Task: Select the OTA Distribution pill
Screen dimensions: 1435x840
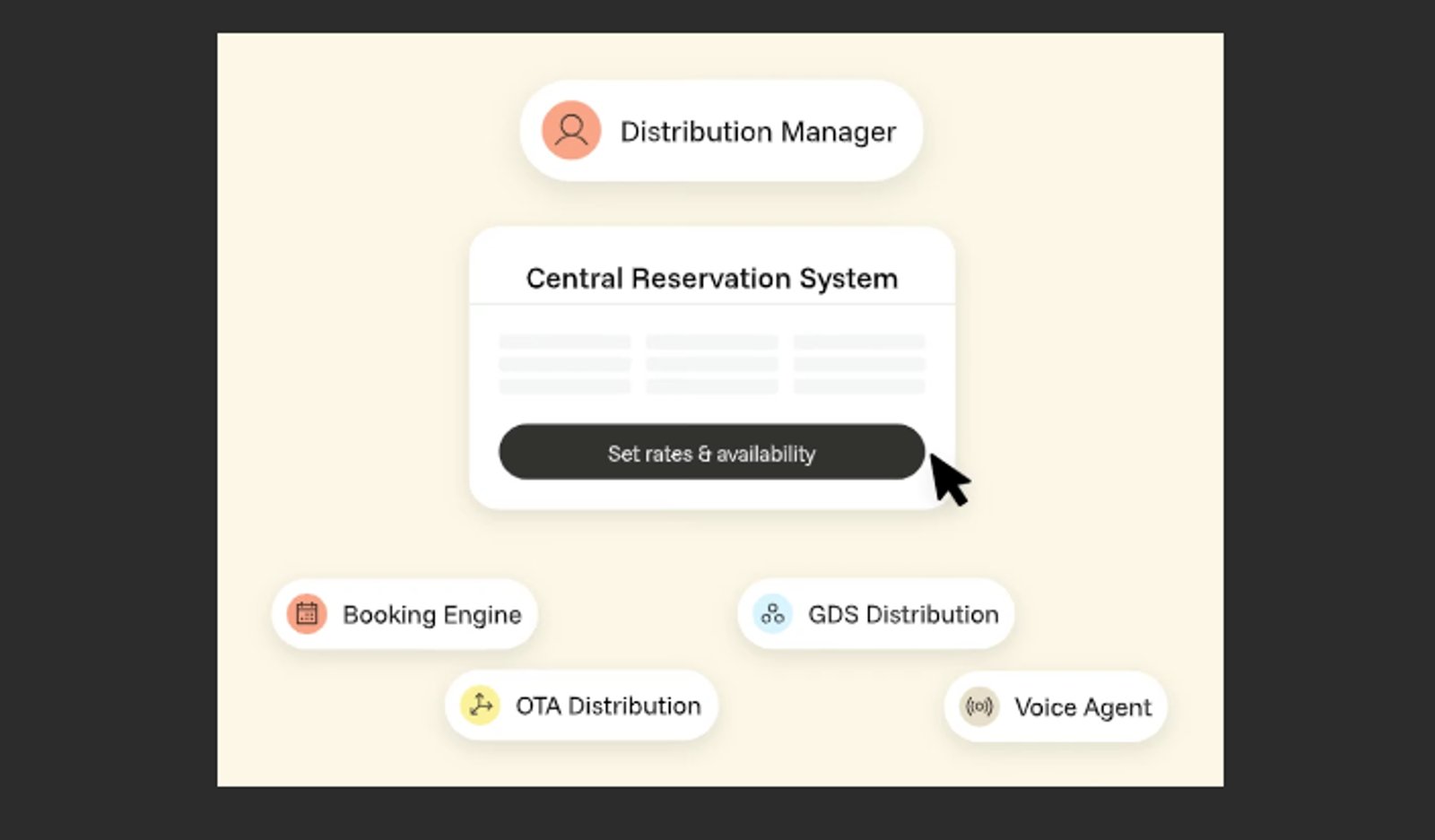Action: click(581, 706)
